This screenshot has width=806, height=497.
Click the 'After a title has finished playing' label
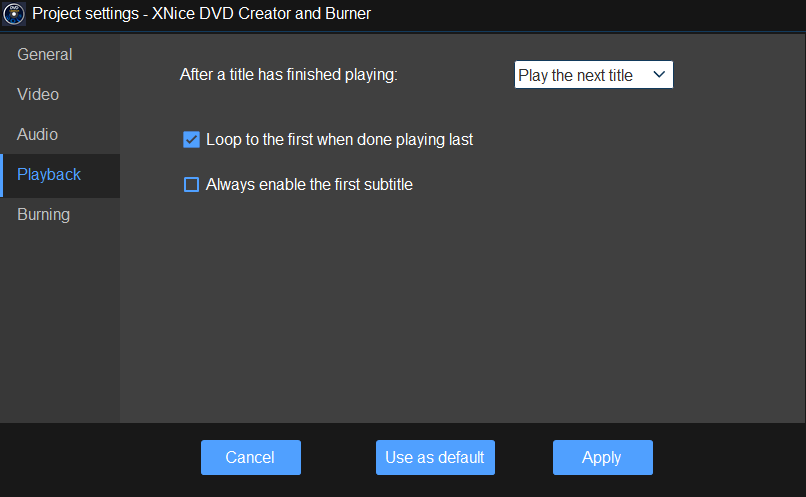tap(288, 75)
